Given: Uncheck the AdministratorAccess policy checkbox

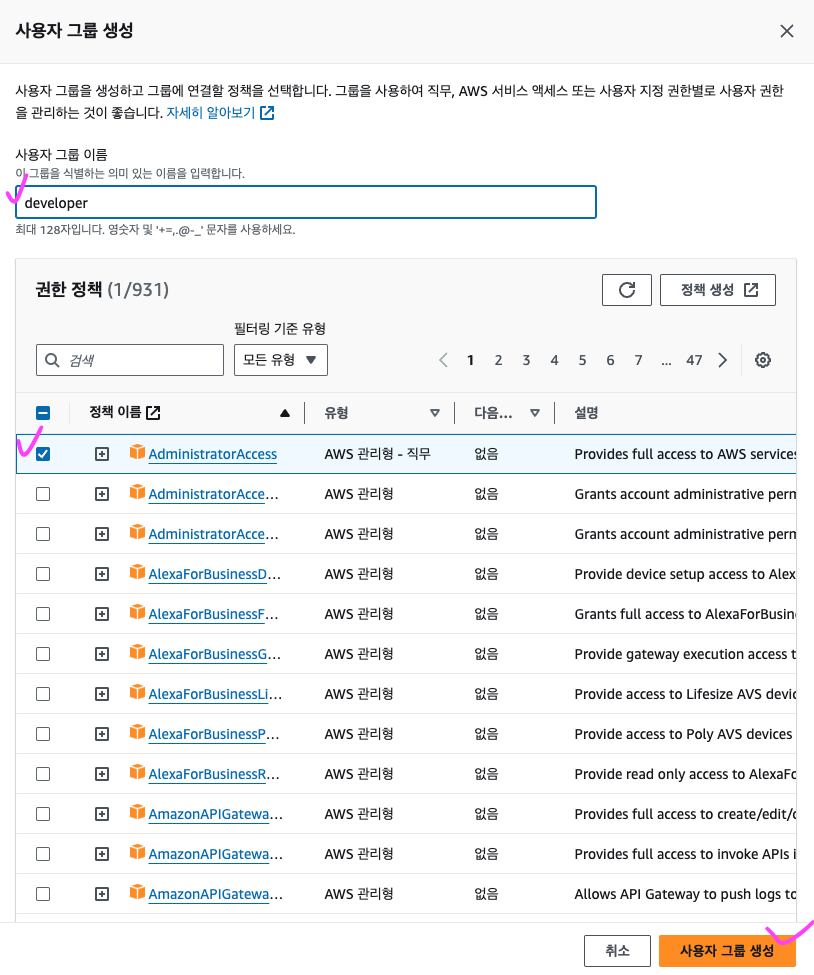Looking at the screenshot, I should [43, 454].
